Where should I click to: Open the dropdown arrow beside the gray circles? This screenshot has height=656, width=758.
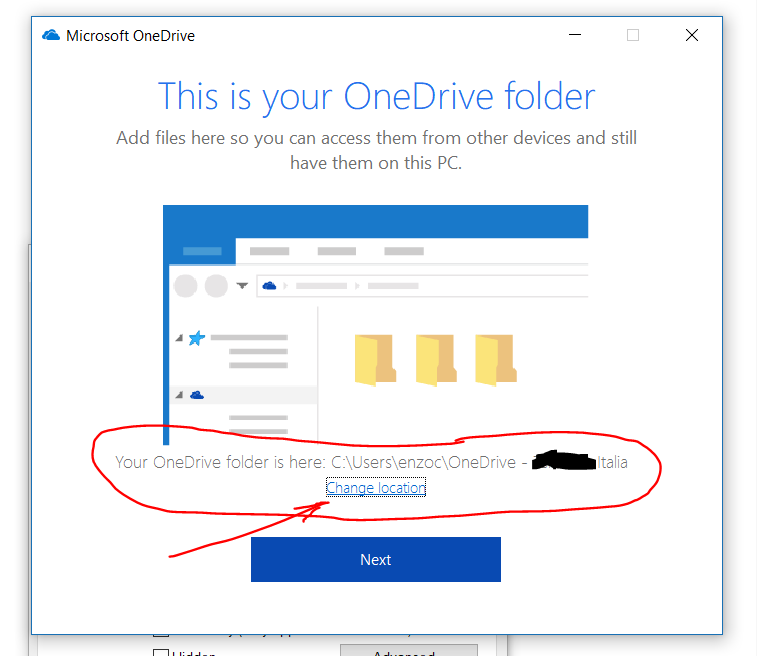(x=242, y=286)
